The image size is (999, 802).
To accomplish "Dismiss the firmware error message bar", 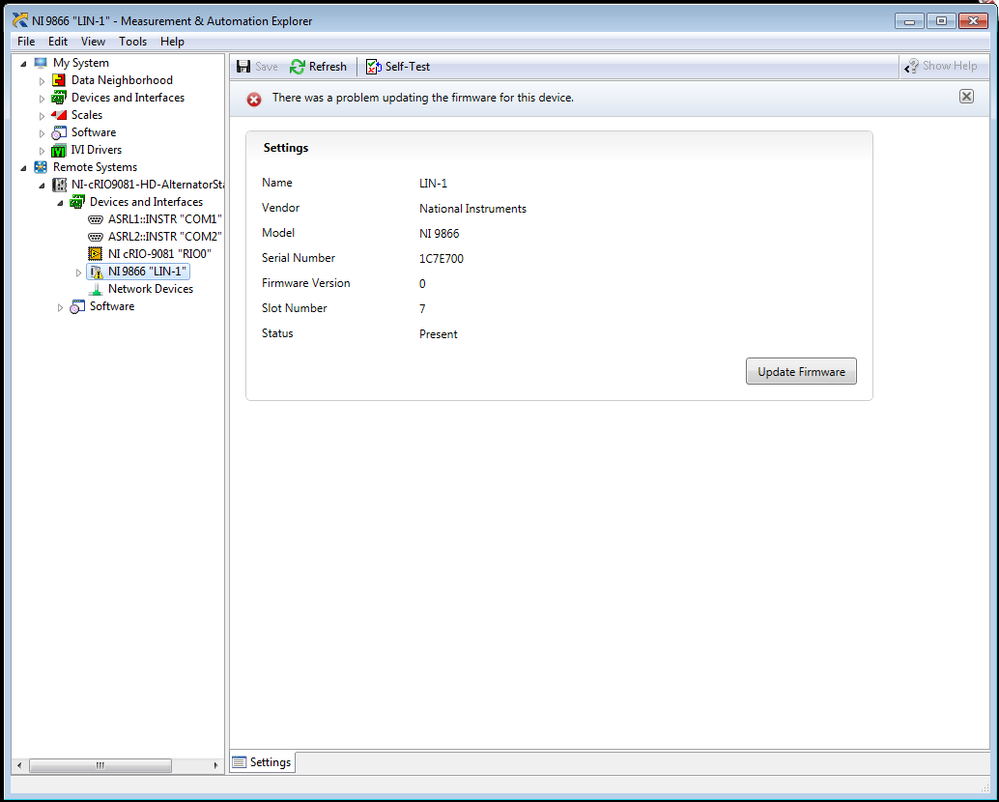I will (967, 96).
